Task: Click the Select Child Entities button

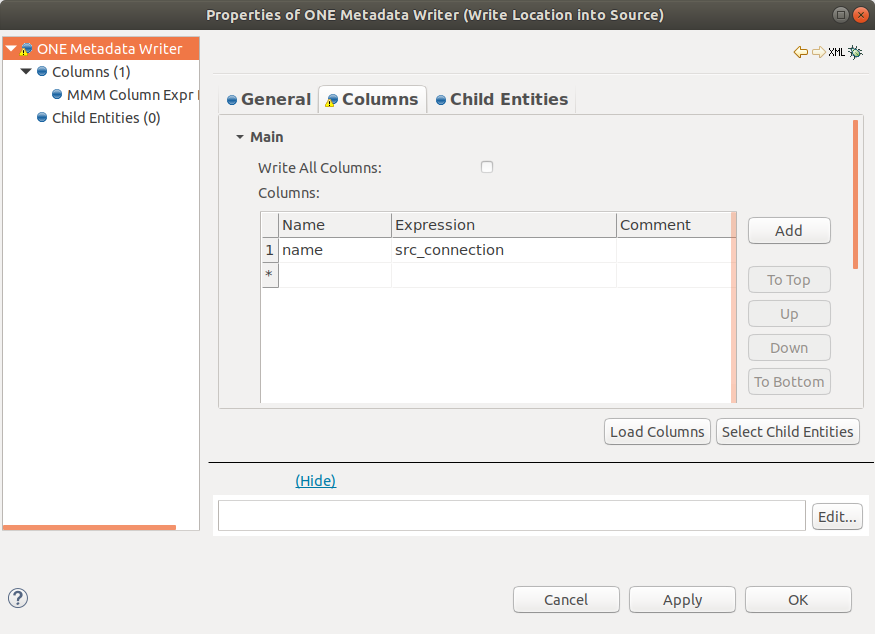Action: coord(787,431)
